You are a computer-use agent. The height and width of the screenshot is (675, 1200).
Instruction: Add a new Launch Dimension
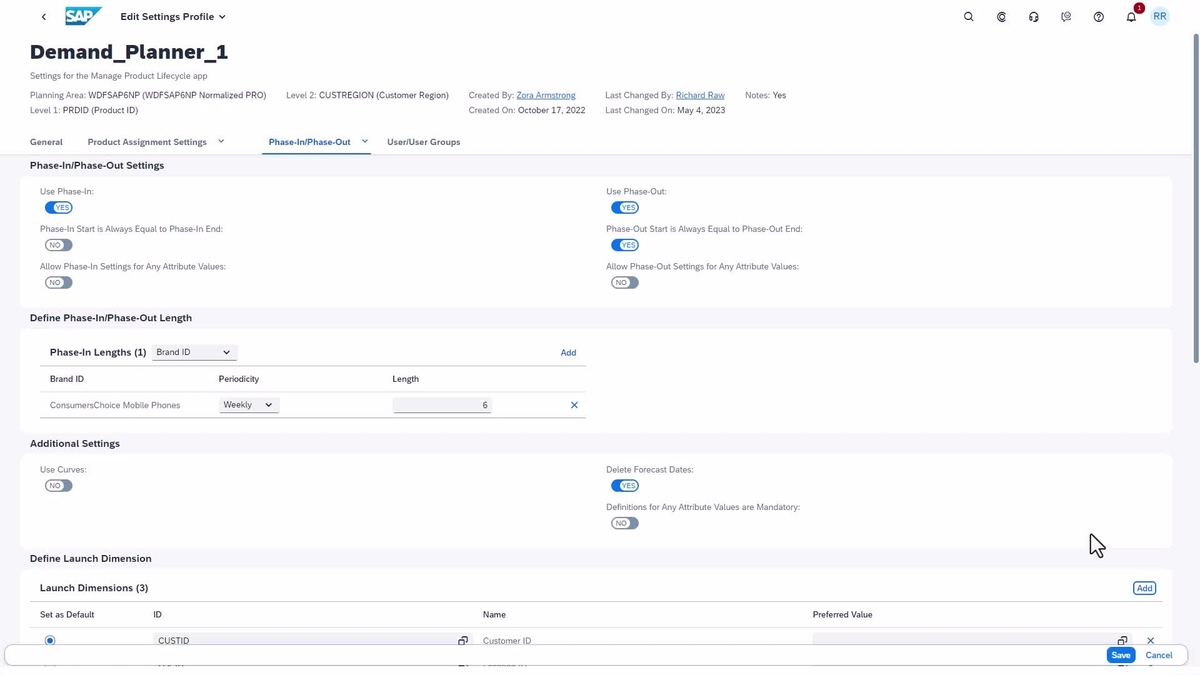[1144, 588]
